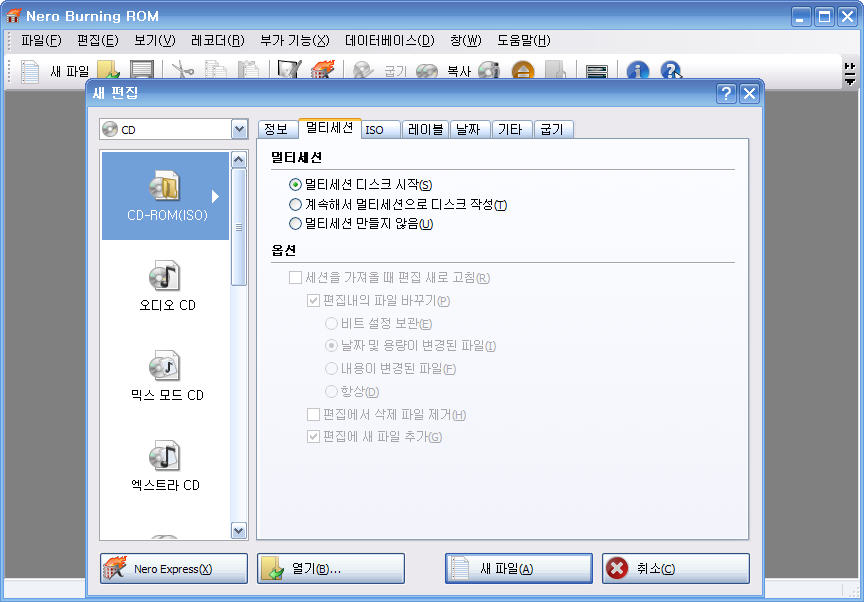
Task: Click compilation list scroll-down arrow
Action: [239, 531]
